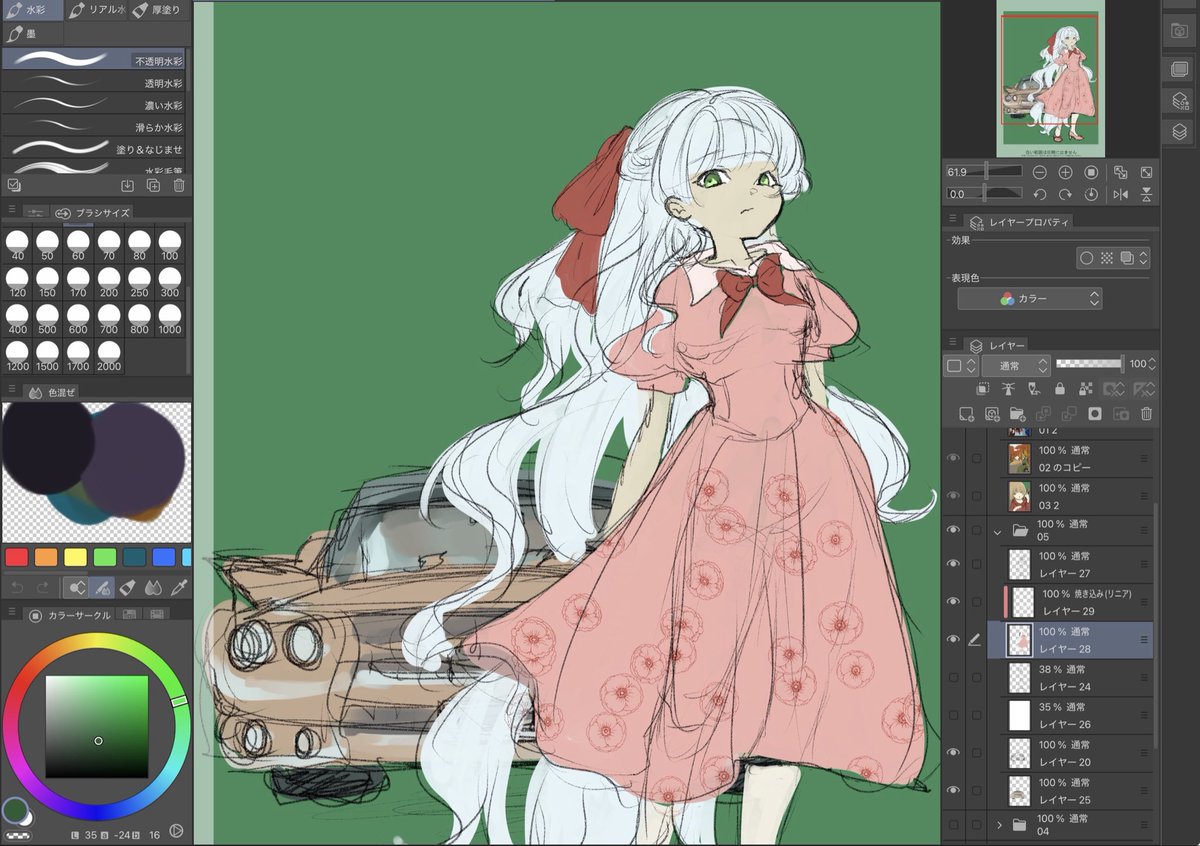The width and height of the screenshot is (1200, 846).
Task: Toggle lock layer padlock
Action: coord(1060,388)
